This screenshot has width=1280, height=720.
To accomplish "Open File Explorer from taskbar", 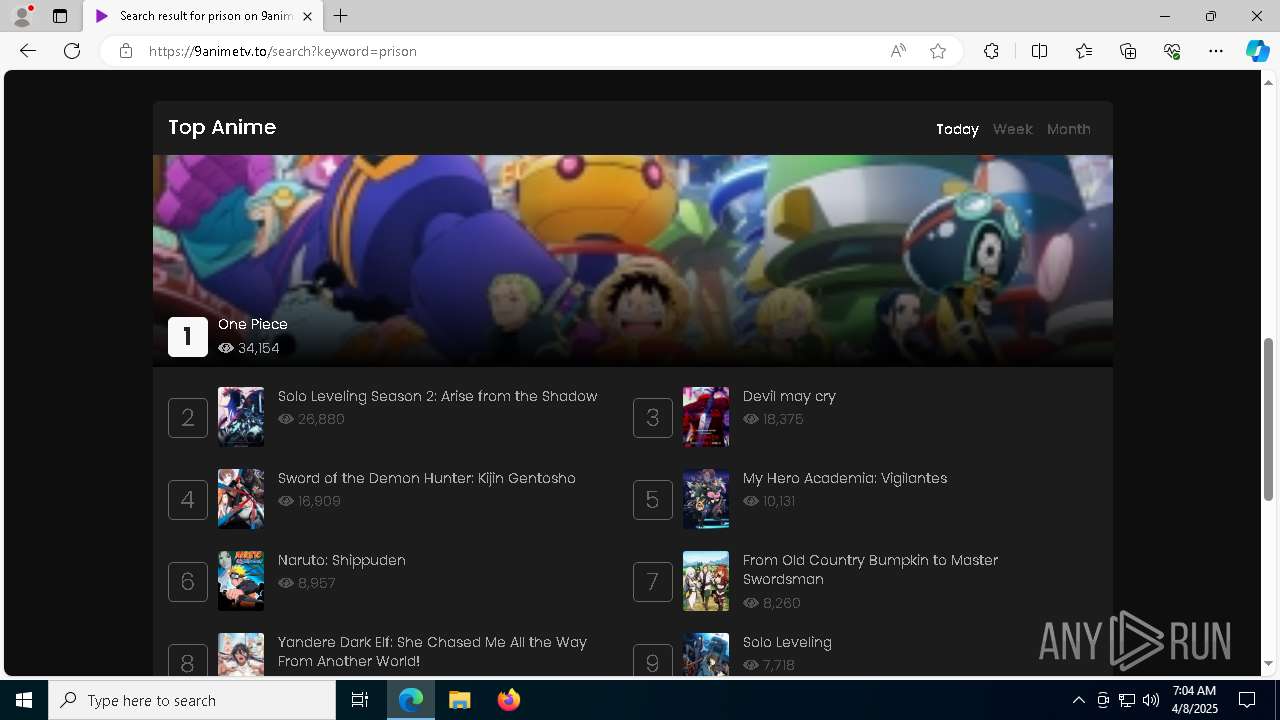I will pos(460,700).
